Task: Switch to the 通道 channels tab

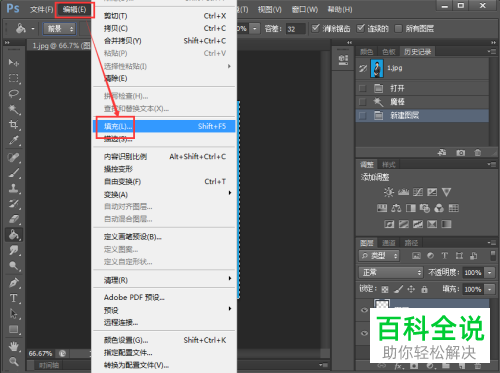Action: pos(389,243)
